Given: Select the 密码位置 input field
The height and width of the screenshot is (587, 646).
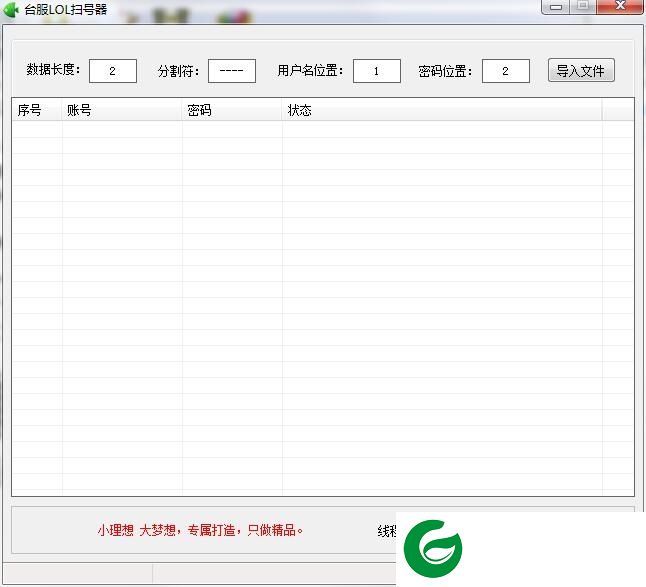Looking at the screenshot, I should pos(506,71).
